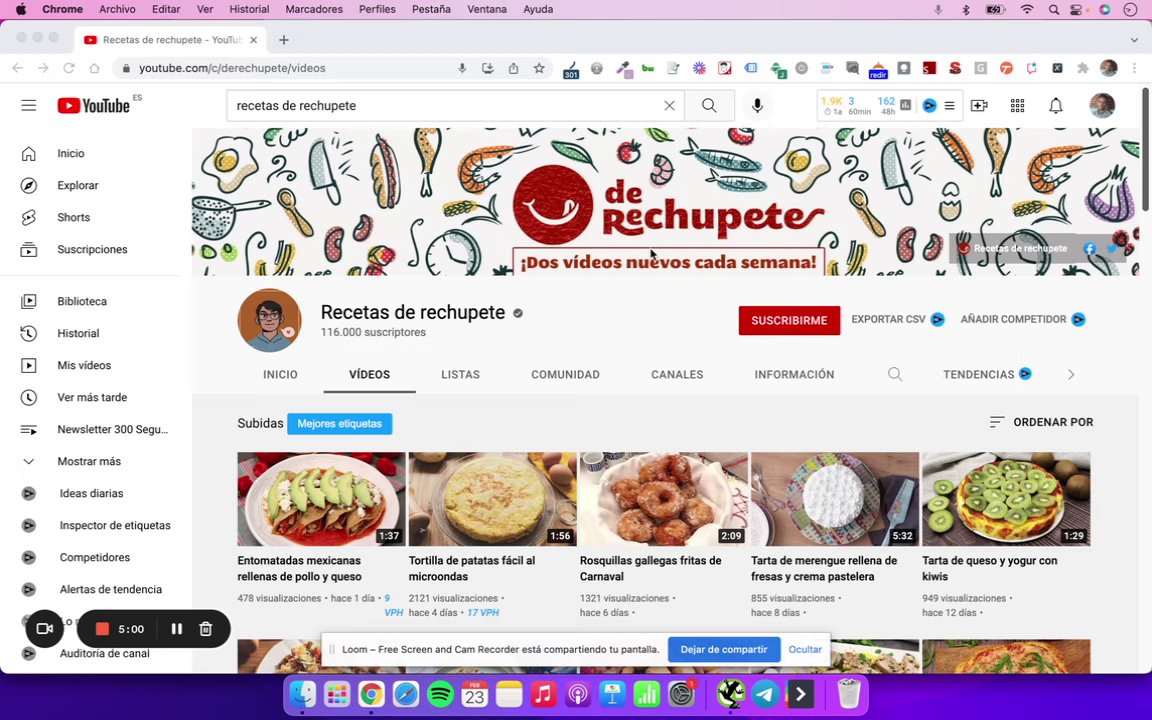Viewport: 1152px width, 720px height.
Task: Click the SUSCRIBIRME button
Action: (789, 320)
